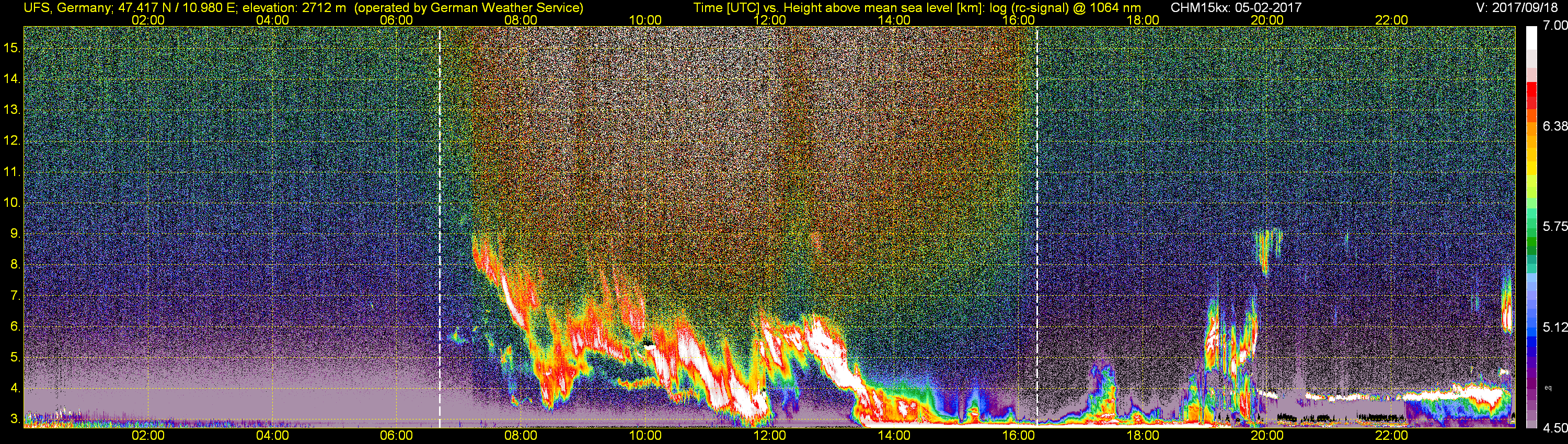Click the white dashed line after 16:00
Viewport: 1568px width, 444px height.
[1036, 226]
